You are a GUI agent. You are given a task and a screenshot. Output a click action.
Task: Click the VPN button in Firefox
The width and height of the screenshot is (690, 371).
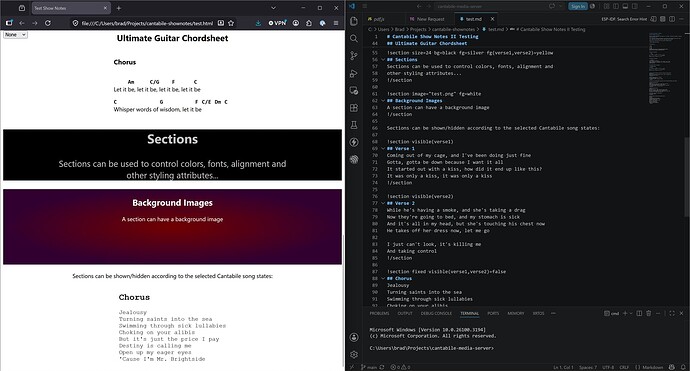(x=277, y=23)
